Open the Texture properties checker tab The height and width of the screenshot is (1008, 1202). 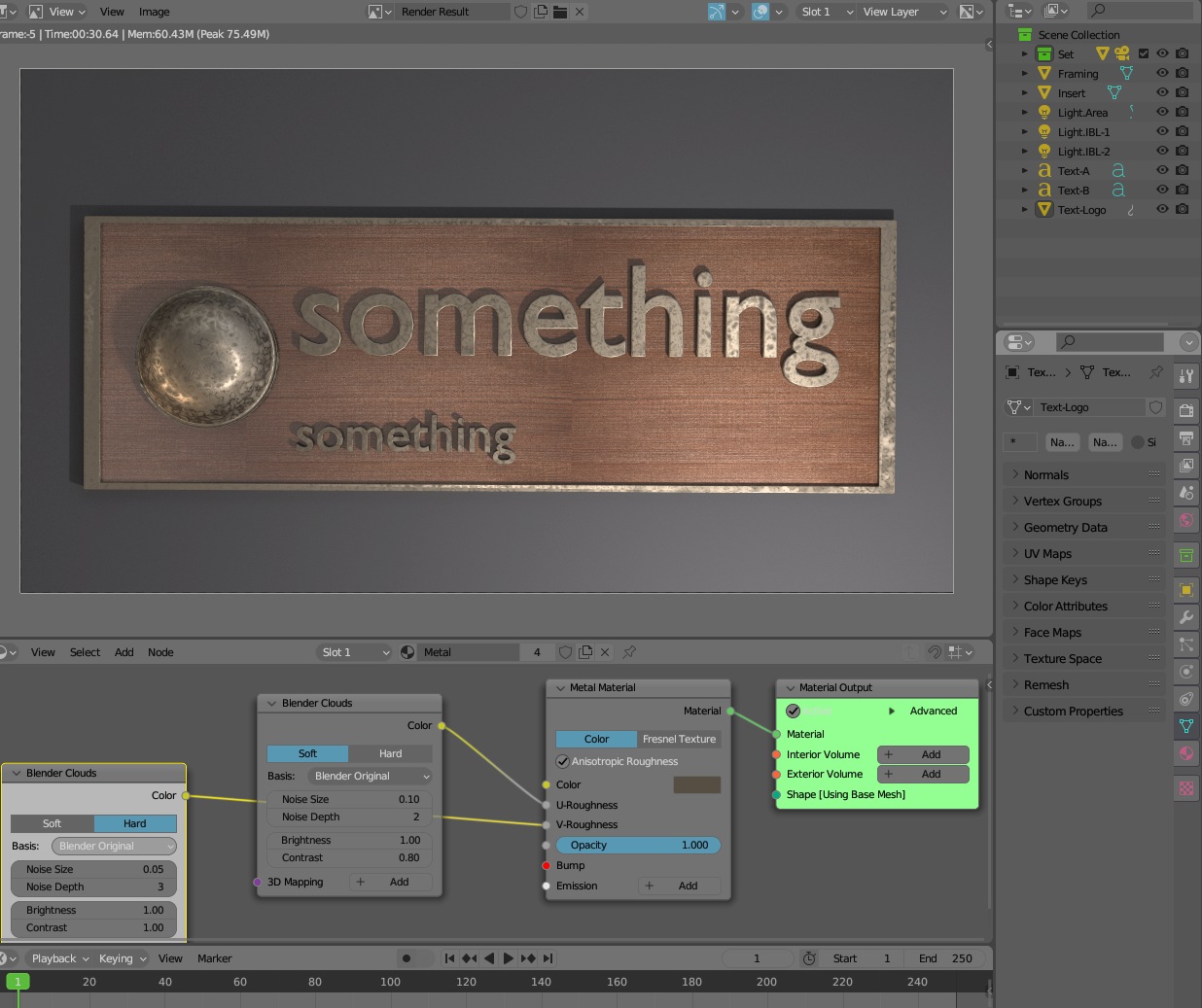1185,788
